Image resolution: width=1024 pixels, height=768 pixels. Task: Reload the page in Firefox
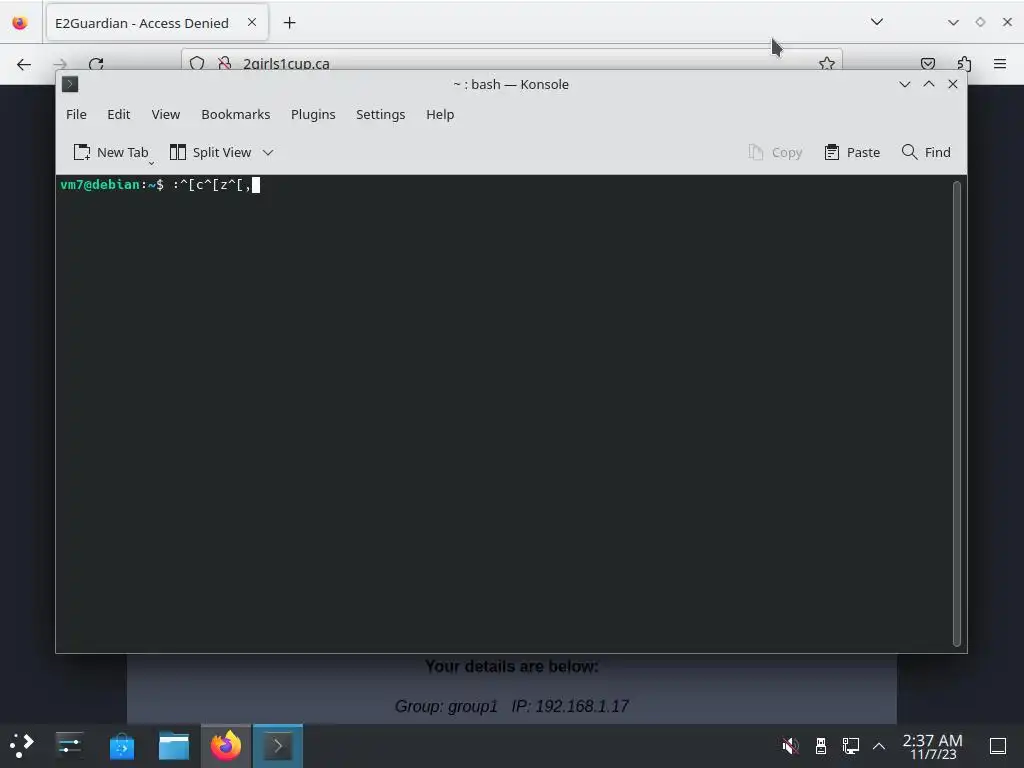coord(96,64)
